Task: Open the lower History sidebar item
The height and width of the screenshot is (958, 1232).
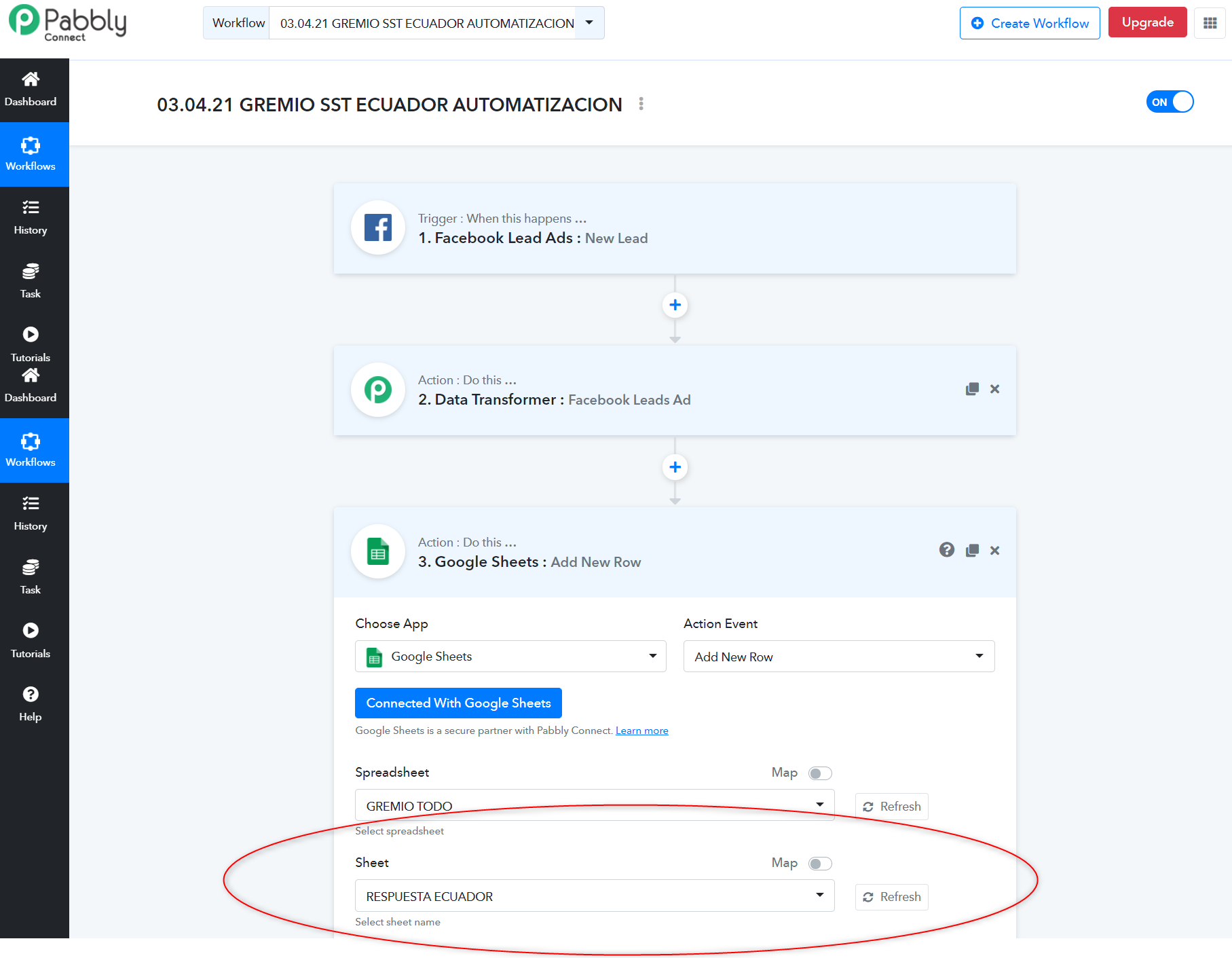Action: [31, 514]
